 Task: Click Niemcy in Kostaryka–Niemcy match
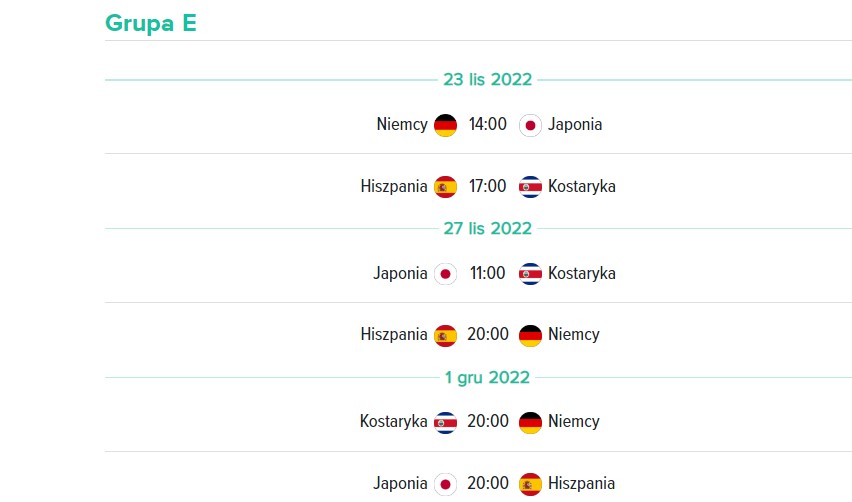(x=574, y=422)
